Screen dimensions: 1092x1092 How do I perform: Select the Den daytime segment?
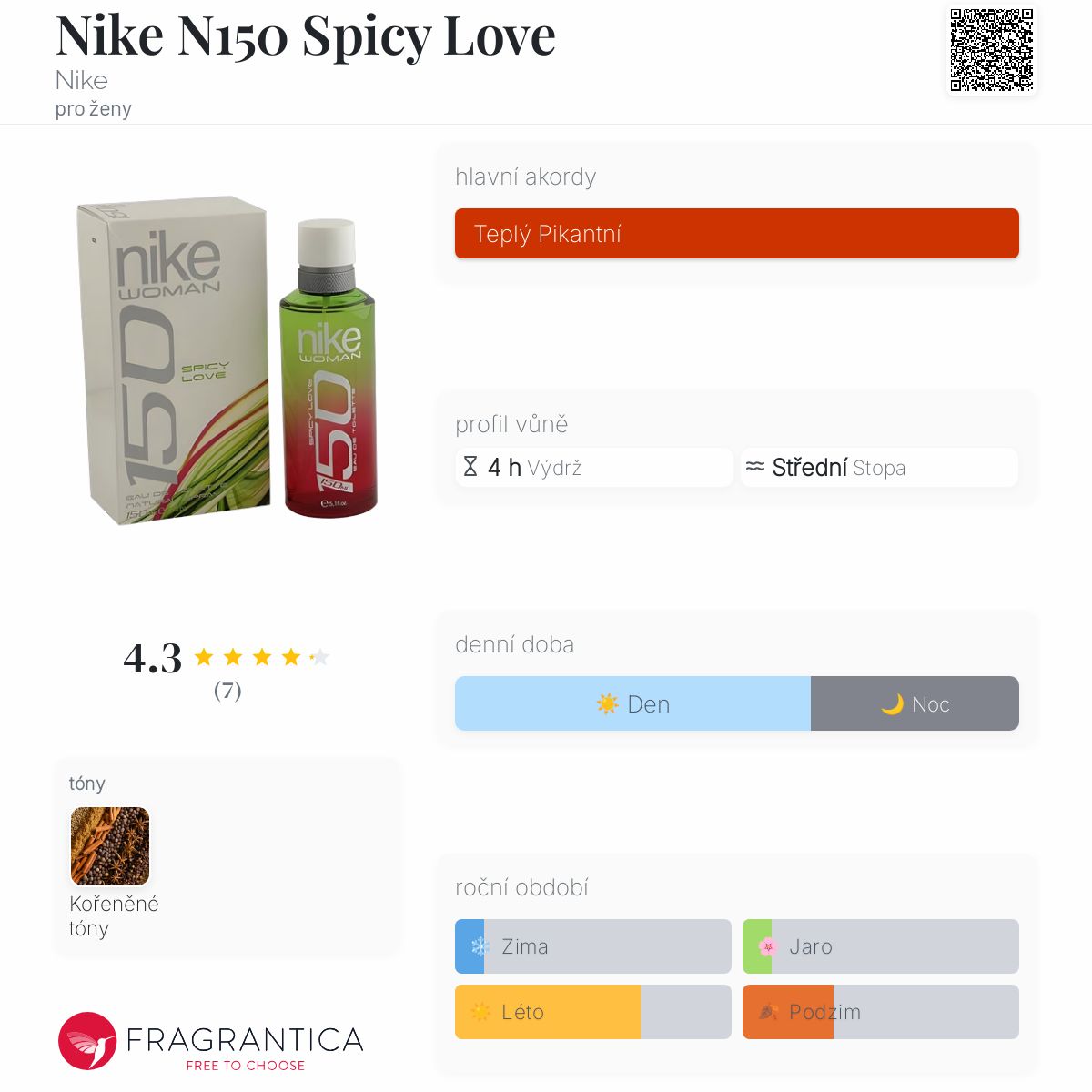click(x=632, y=703)
